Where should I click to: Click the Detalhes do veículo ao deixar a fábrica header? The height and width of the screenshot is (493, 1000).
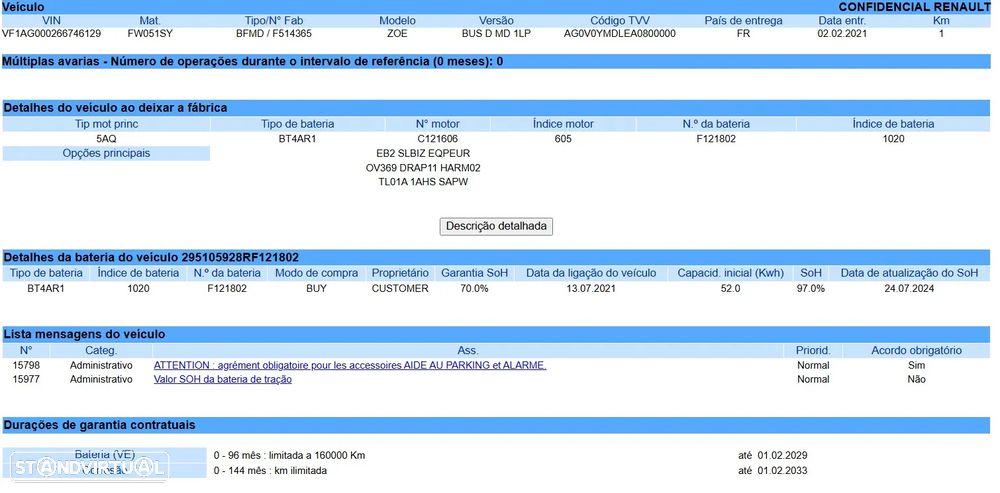point(496,108)
